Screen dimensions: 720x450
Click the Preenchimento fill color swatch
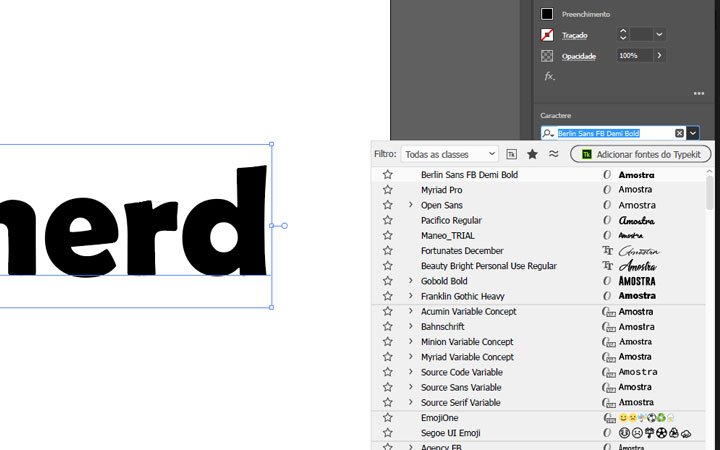(x=547, y=14)
